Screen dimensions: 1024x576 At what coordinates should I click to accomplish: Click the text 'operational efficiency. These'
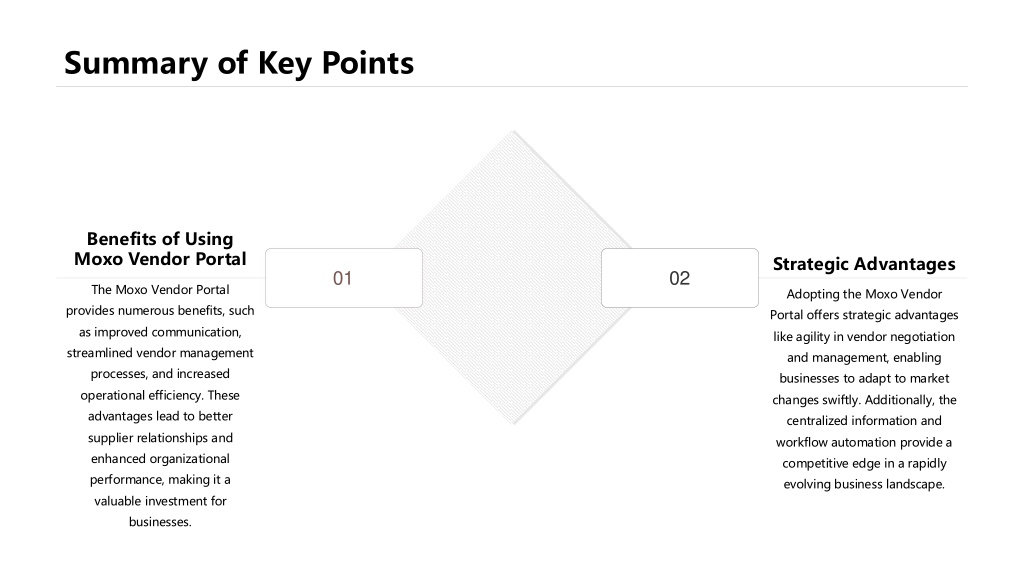point(160,395)
